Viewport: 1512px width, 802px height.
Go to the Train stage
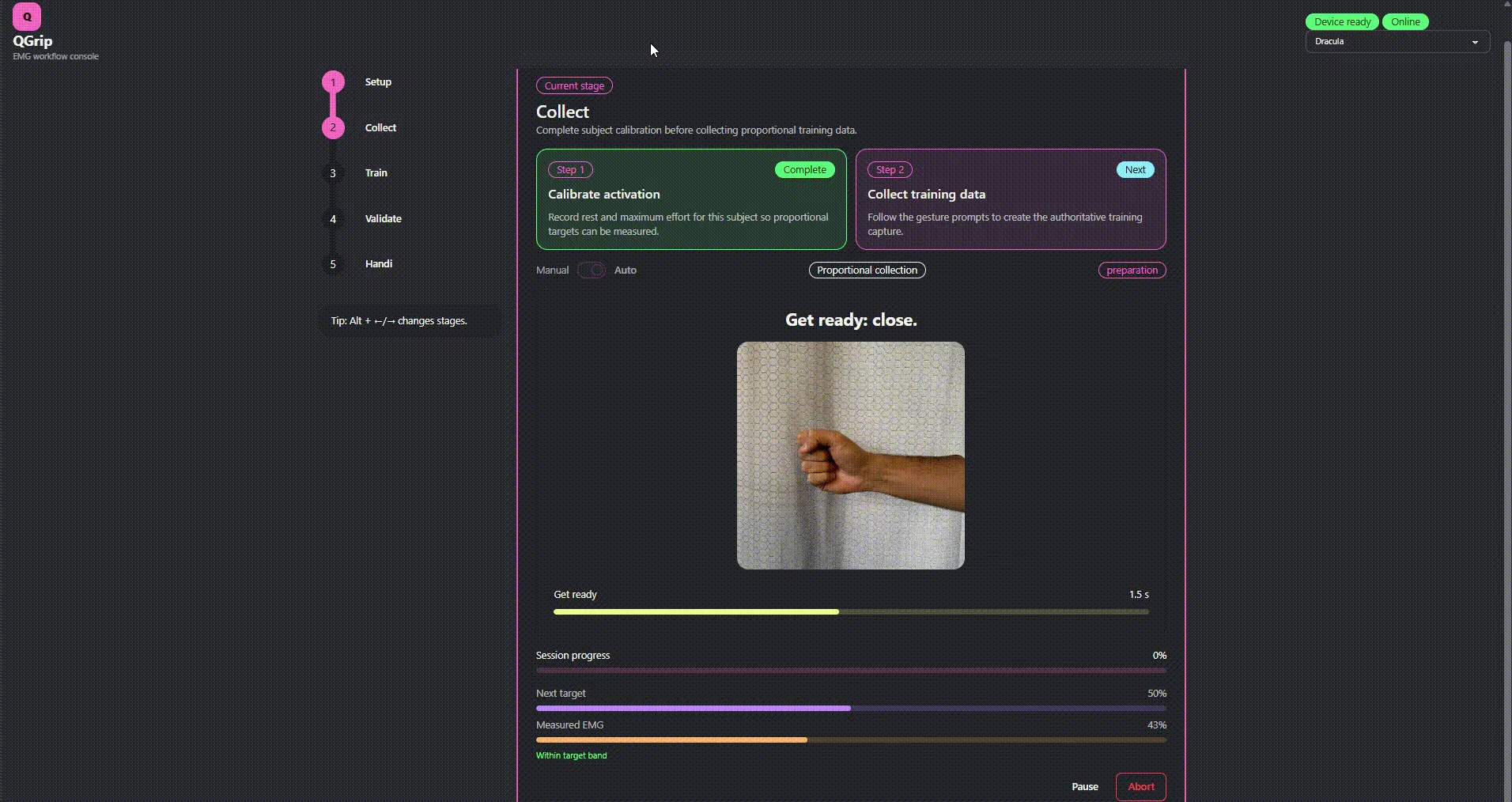point(376,173)
